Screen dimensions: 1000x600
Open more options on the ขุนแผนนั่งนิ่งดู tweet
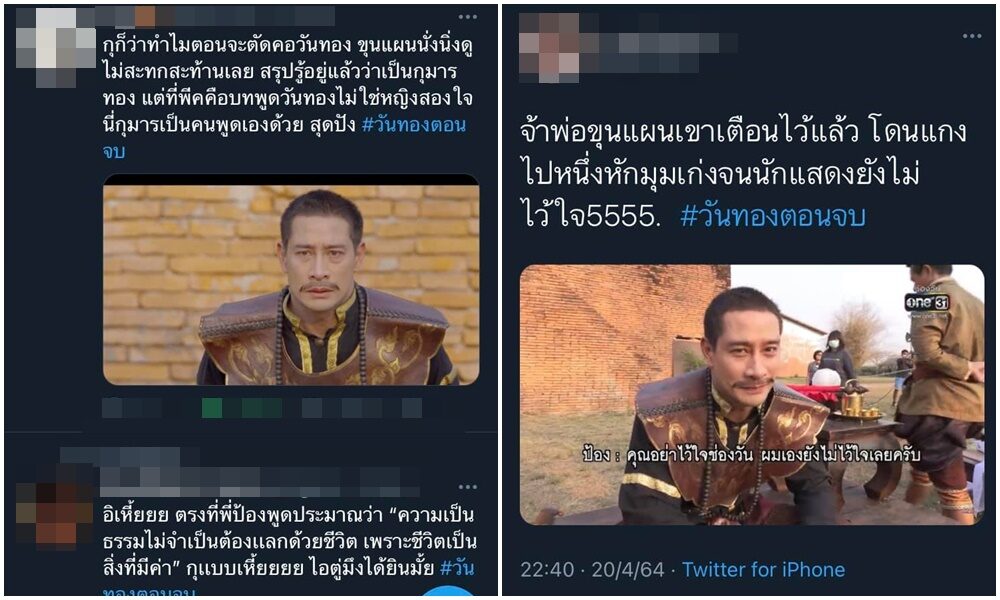(467, 17)
